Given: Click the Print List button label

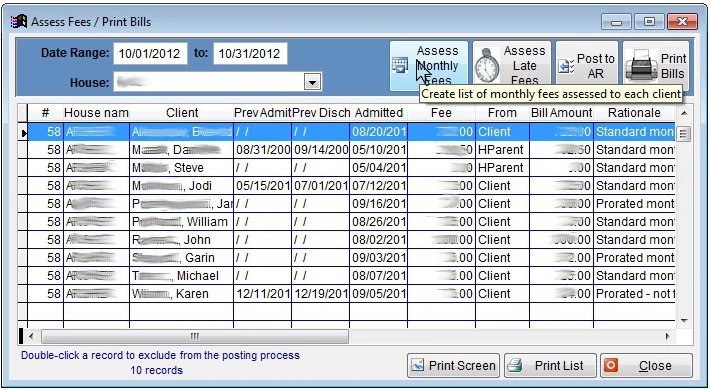Looking at the screenshot, I should click(559, 366).
